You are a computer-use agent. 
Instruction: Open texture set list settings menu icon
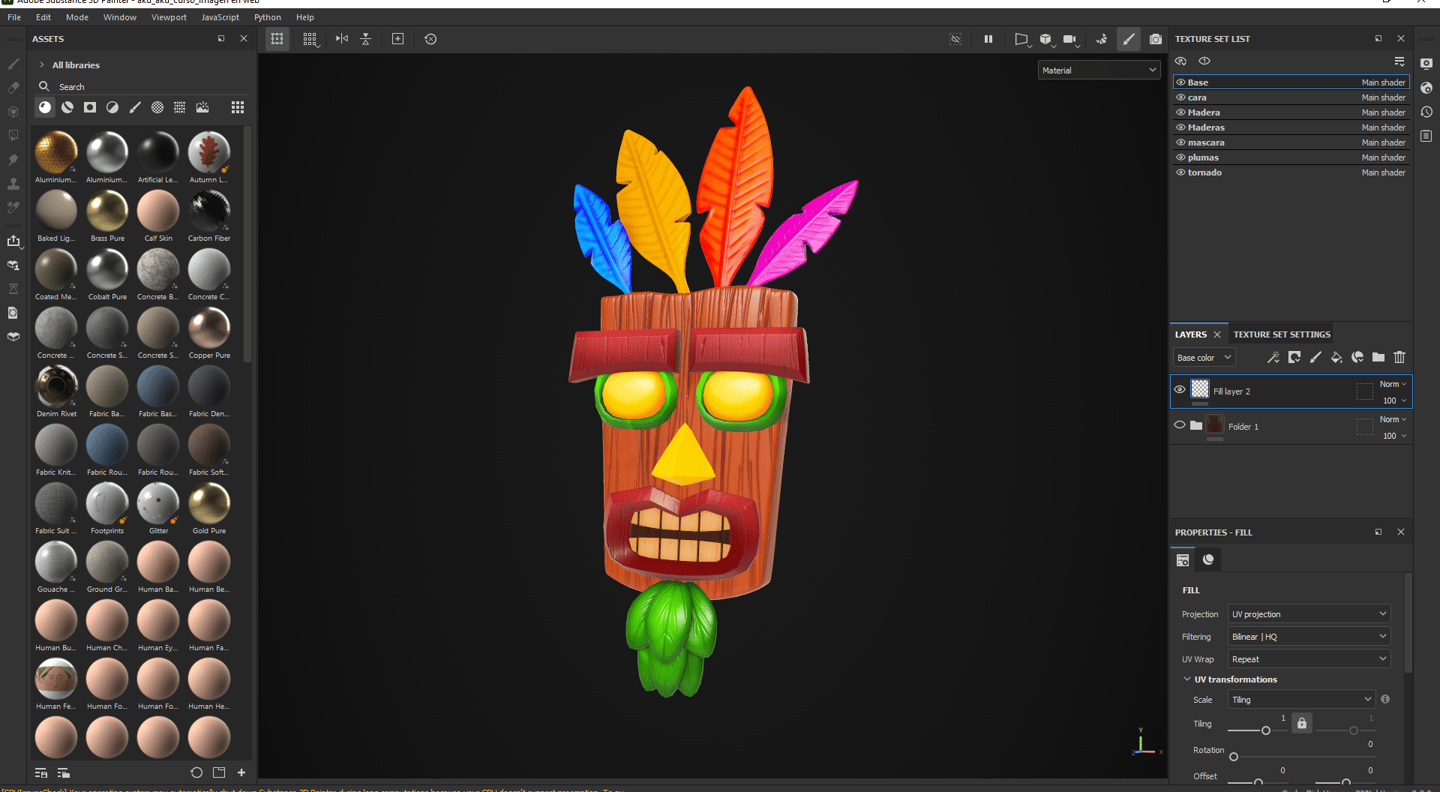click(x=1399, y=61)
